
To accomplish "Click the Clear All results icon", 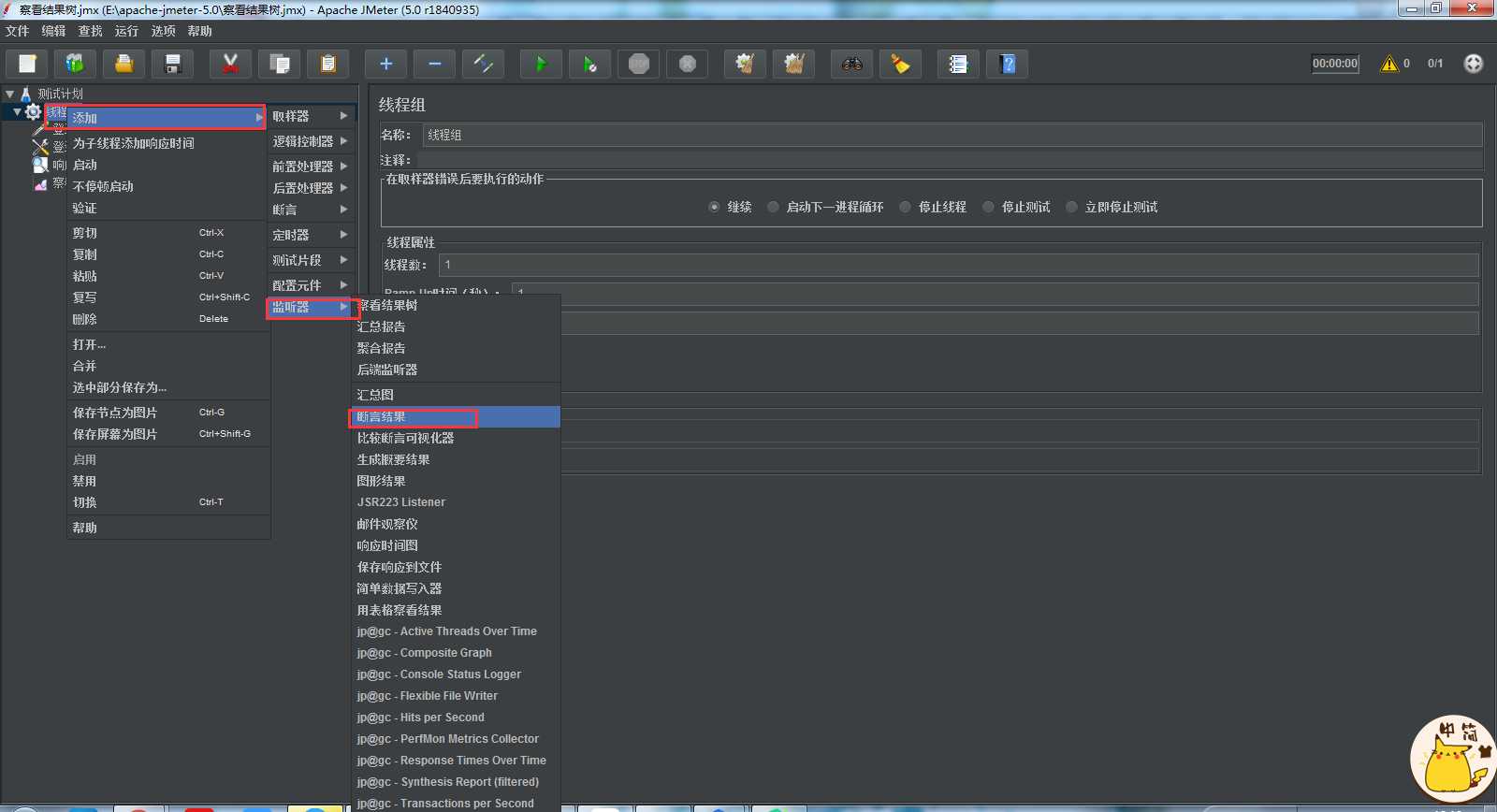I will pyautogui.click(x=793, y=64).
